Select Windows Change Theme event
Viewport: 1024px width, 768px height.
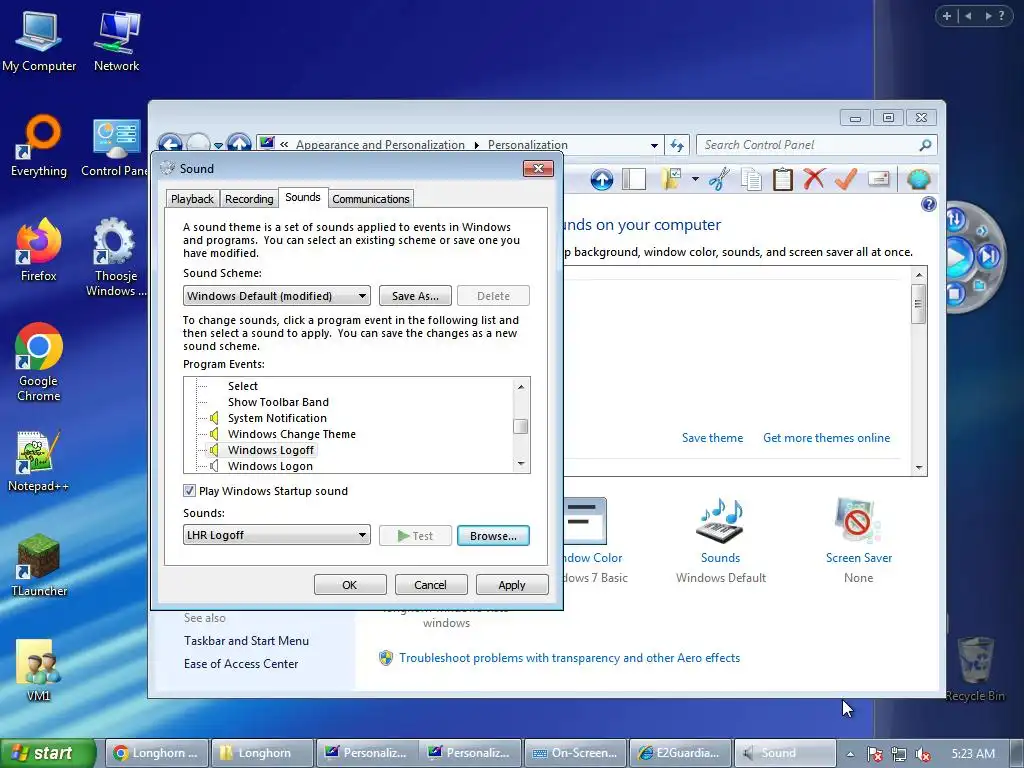(291, 434)
